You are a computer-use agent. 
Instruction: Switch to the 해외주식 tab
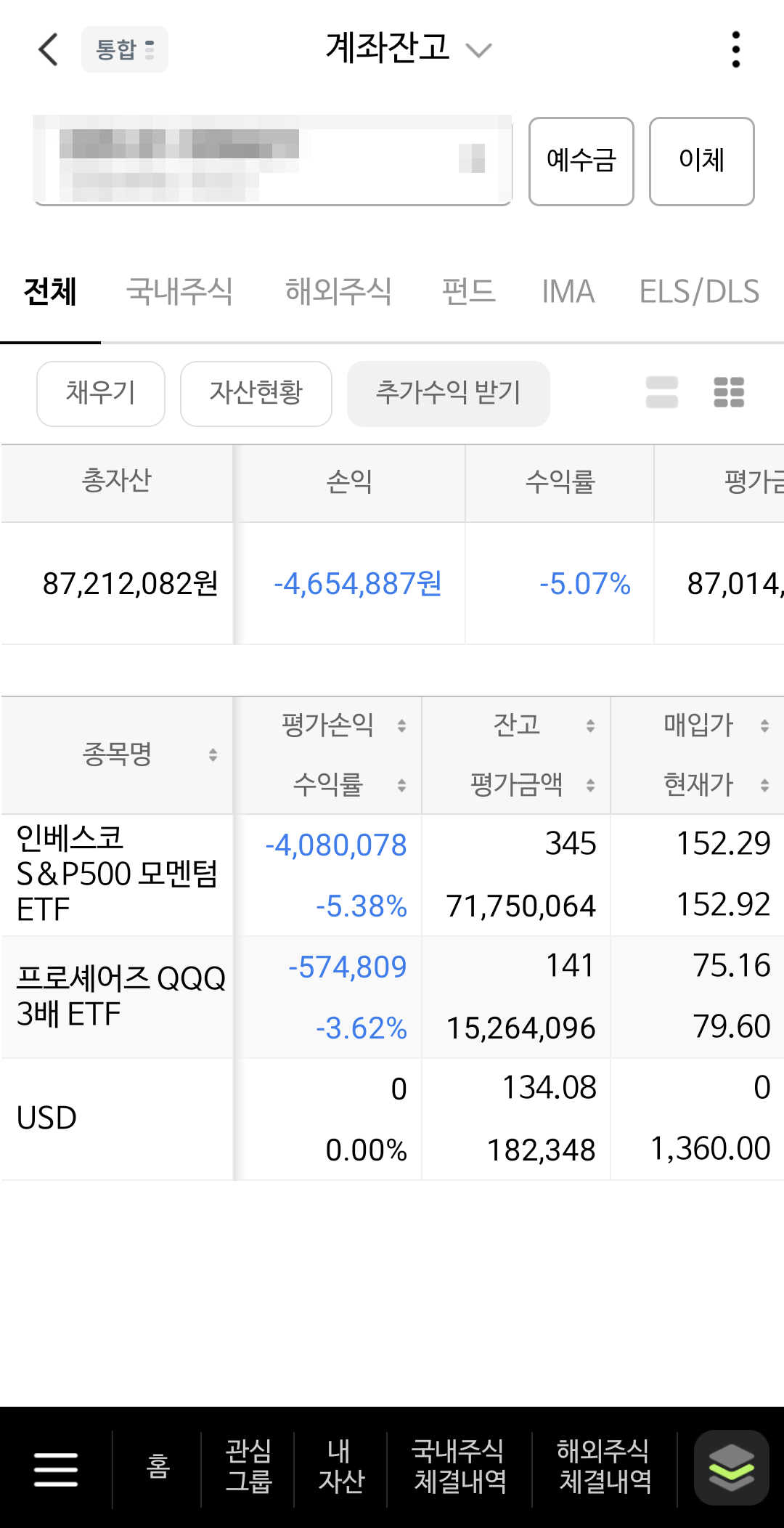coord(338,291)
